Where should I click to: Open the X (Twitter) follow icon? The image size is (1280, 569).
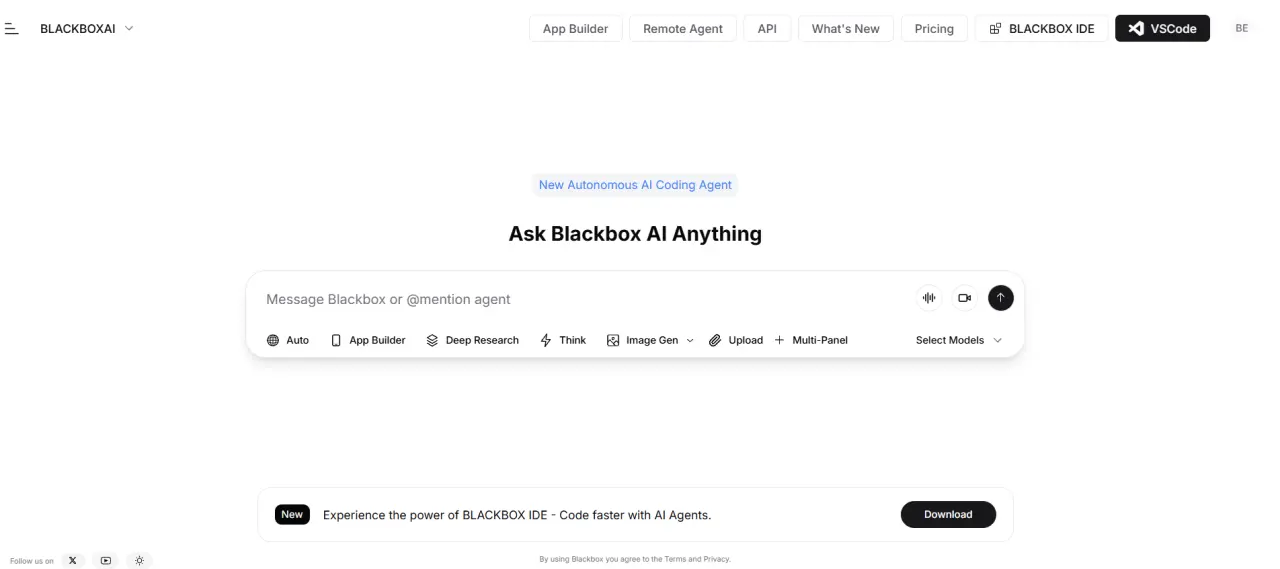72,561
